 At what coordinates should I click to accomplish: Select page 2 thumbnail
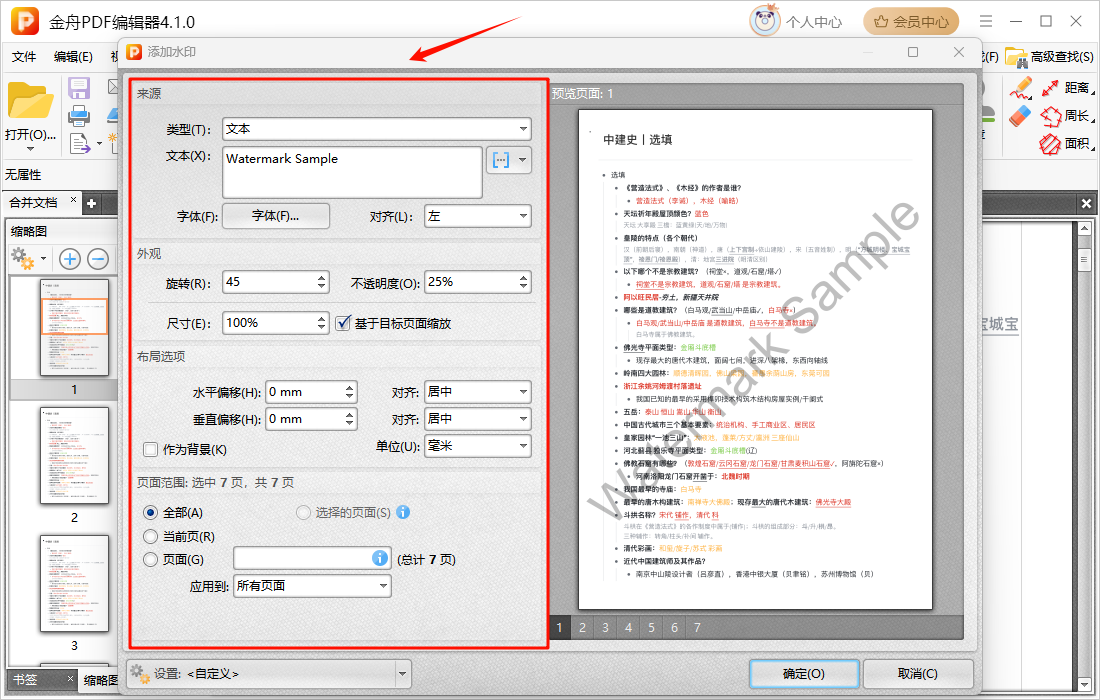(74, 455)
